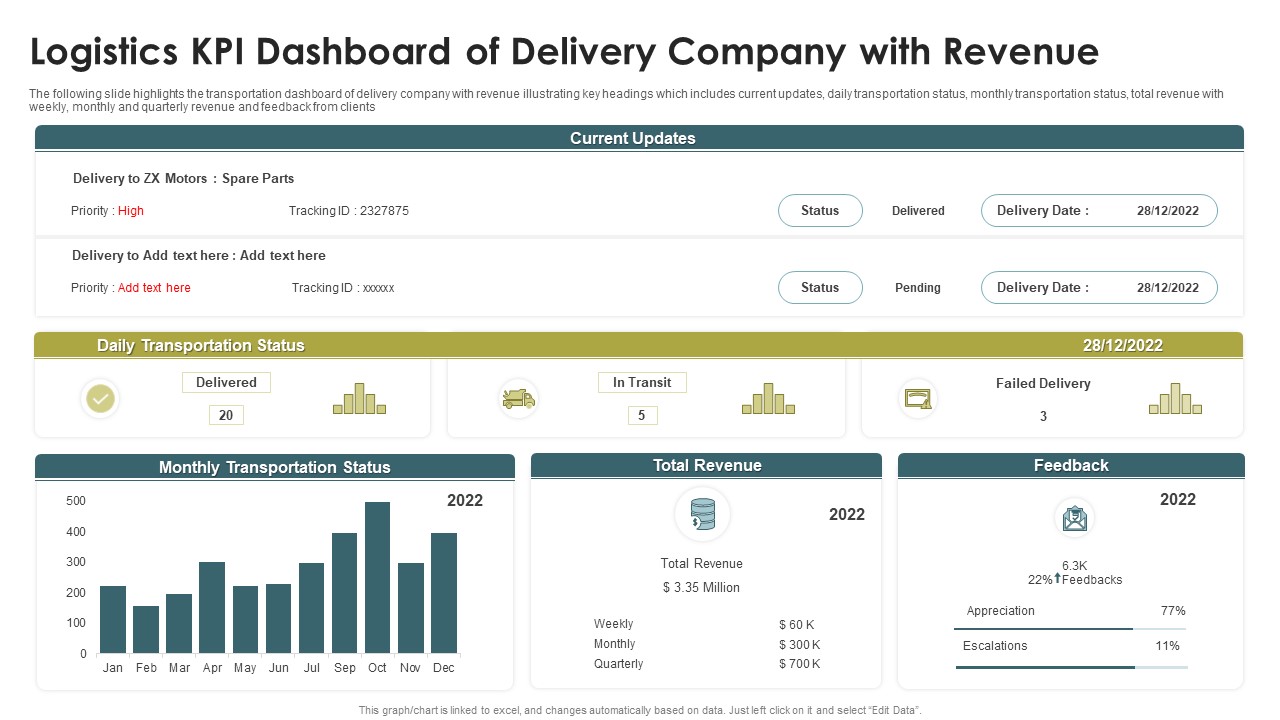This screenshot has height=720, width=1280.
Task: Click the Quarterly revenue value $ 700 K
Action: pyautogui.click(x=800, y=664)
